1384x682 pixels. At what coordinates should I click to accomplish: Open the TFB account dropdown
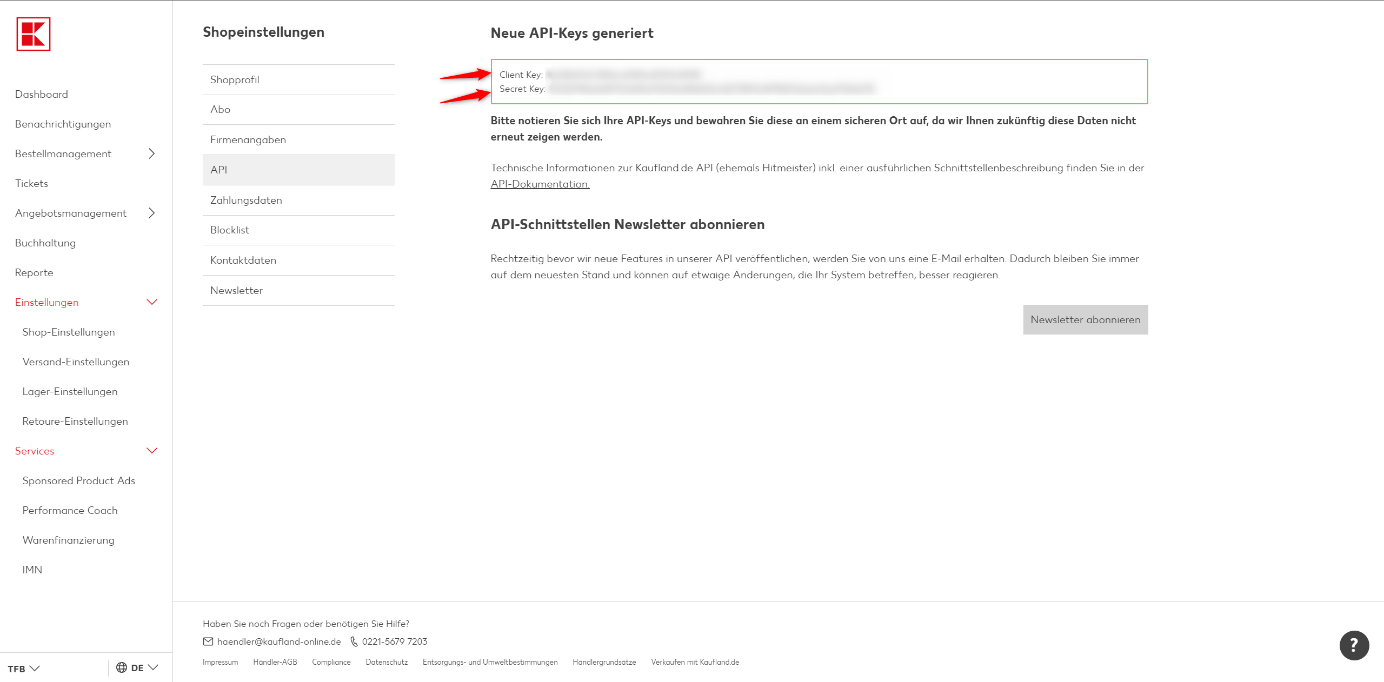pyautogui.click(x=24, y=668)
